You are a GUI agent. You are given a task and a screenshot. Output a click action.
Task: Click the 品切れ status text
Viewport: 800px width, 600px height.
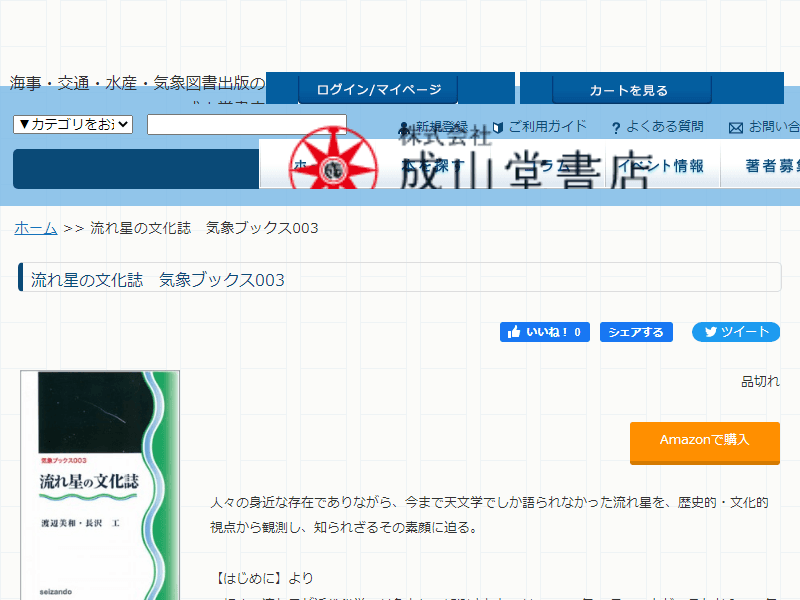tap(760, 381)
